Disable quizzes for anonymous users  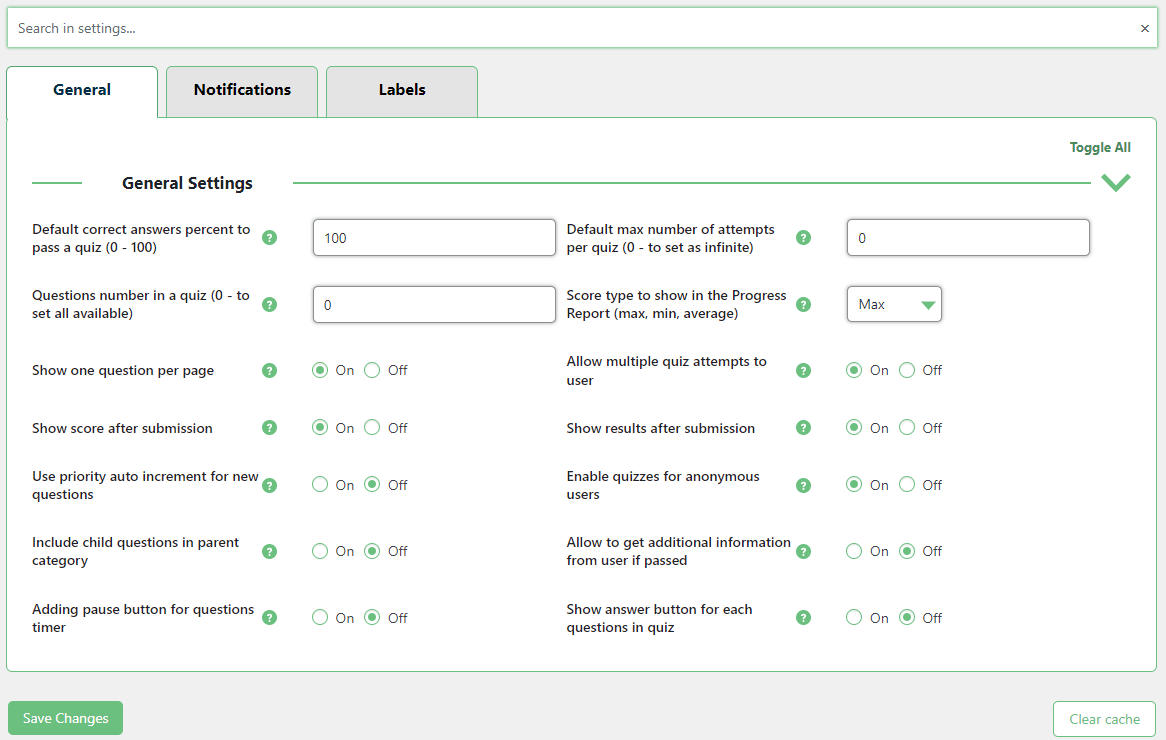(x=907, y=485)
